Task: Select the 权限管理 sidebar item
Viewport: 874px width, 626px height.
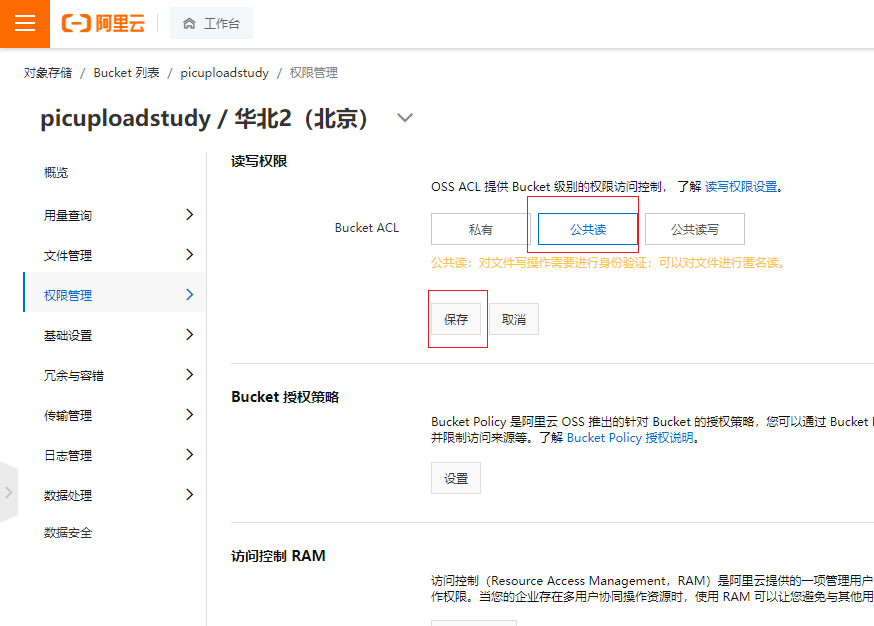Action: coord(115,292)
